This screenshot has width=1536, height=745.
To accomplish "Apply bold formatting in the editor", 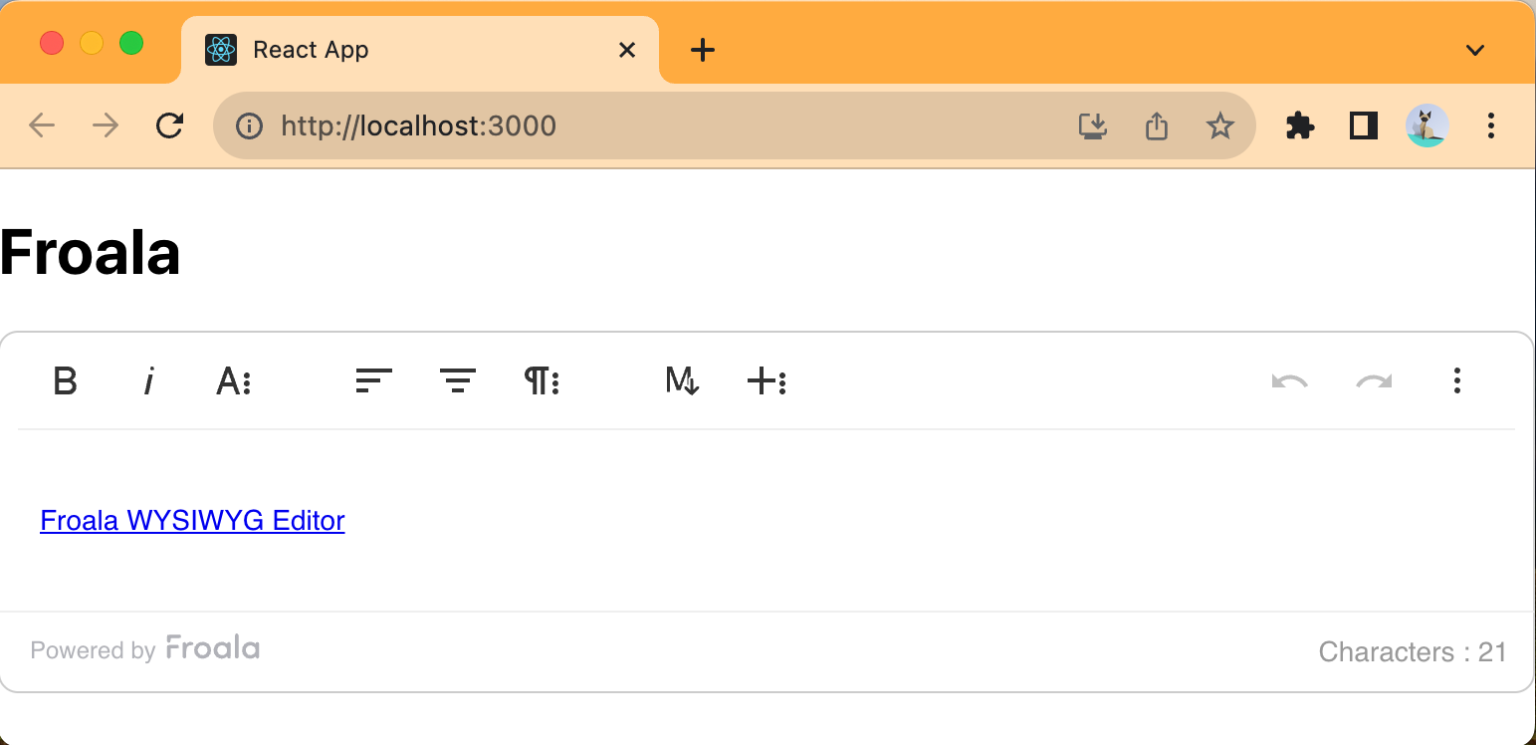I will pyautogui.click(x=65, y=381).
